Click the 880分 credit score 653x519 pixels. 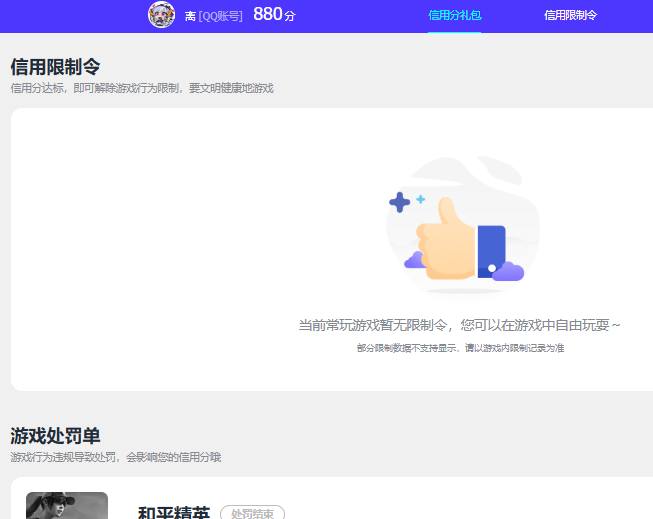(274, 15)
